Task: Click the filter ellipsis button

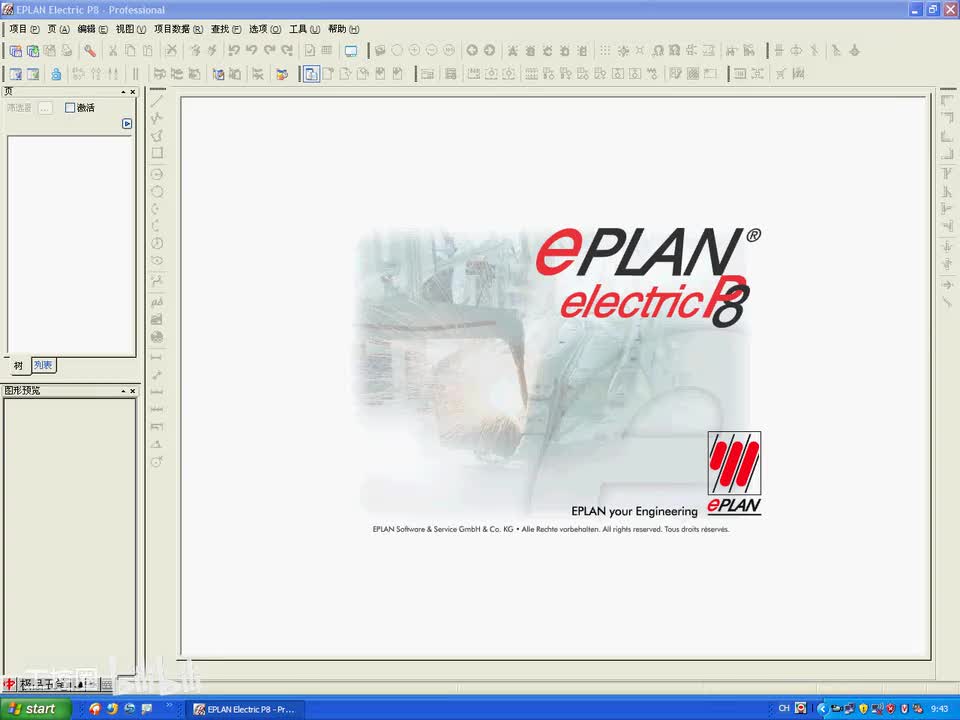Action: 45,108
